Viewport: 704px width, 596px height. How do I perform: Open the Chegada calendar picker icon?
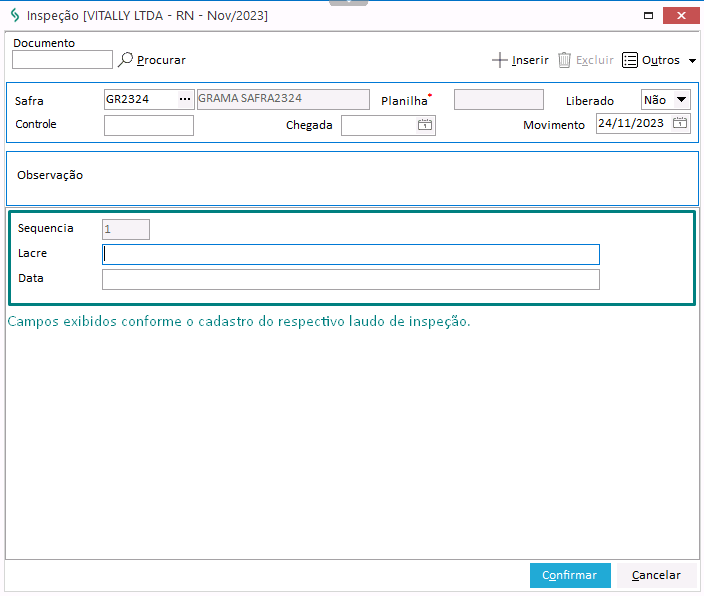425,125
